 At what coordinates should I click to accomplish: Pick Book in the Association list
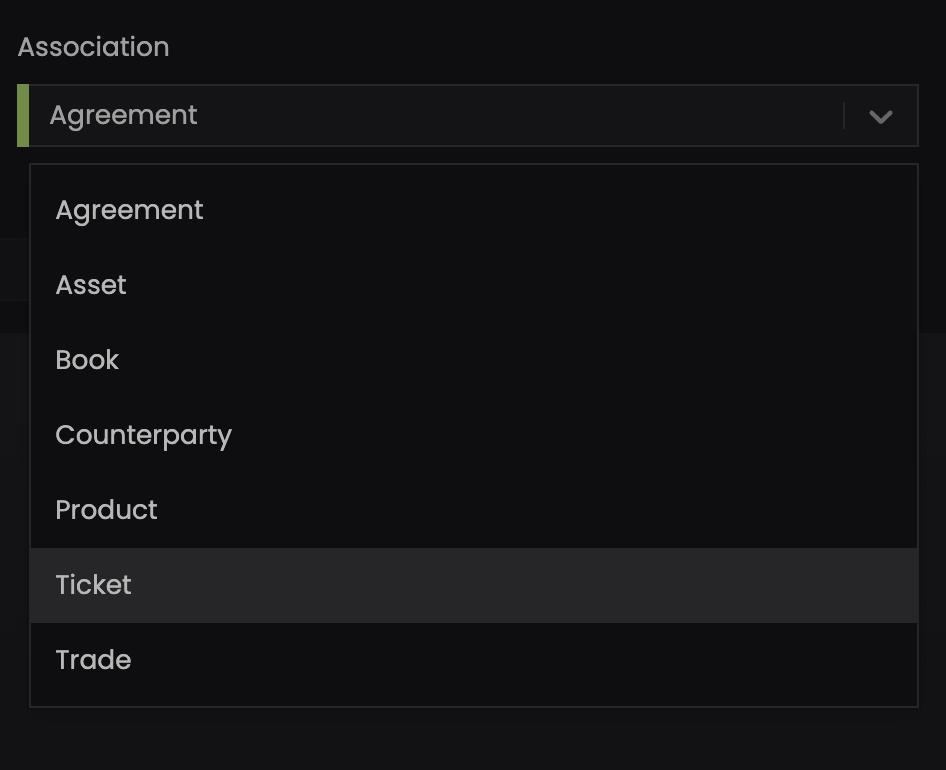[88, 360]
